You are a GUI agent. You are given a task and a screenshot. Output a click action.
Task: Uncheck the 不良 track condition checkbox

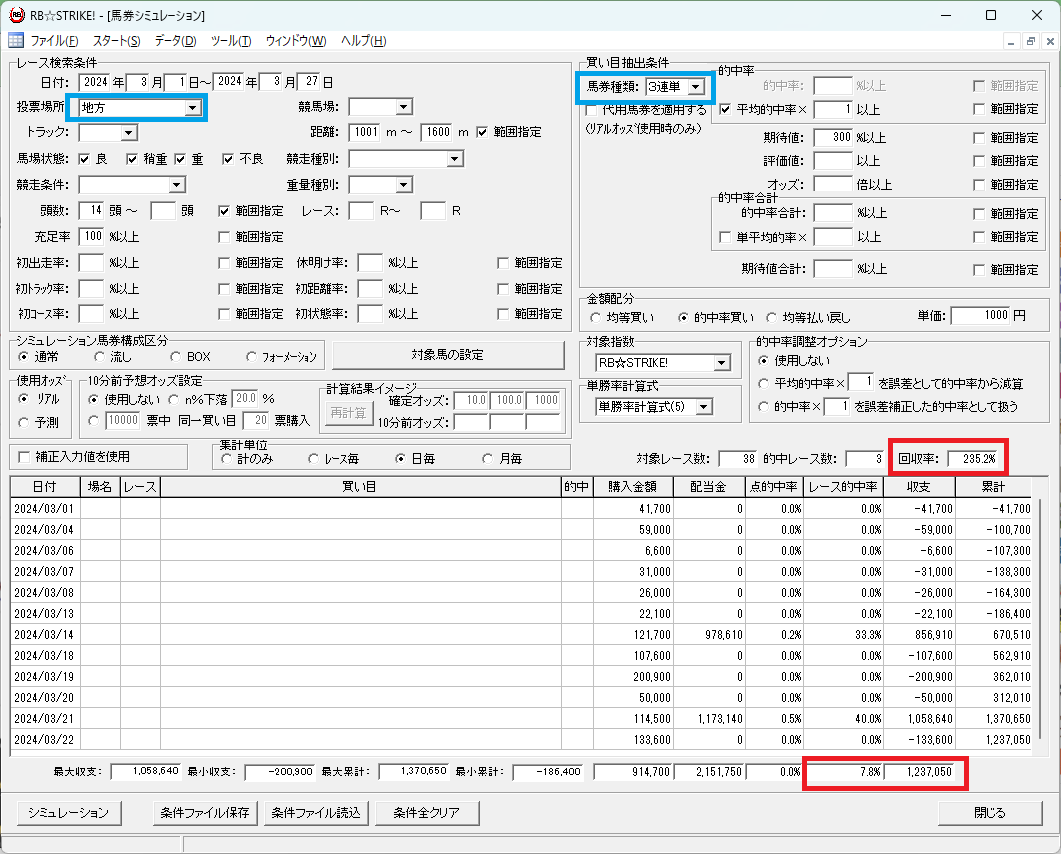click(x=228, y=159)
